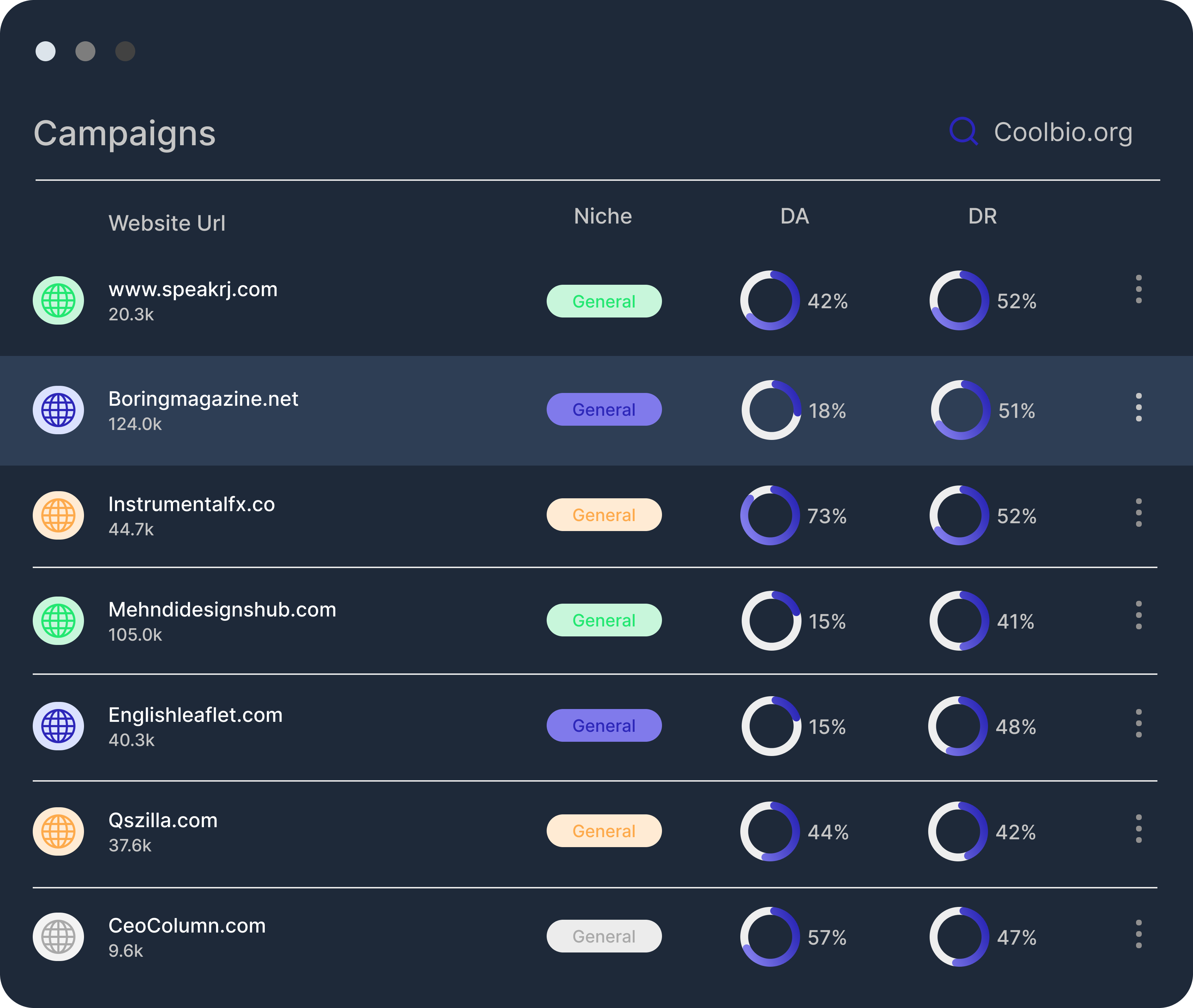Toggle the General badge on Qszilla.com row
1193x1008 pixels.
pos(603,831)
